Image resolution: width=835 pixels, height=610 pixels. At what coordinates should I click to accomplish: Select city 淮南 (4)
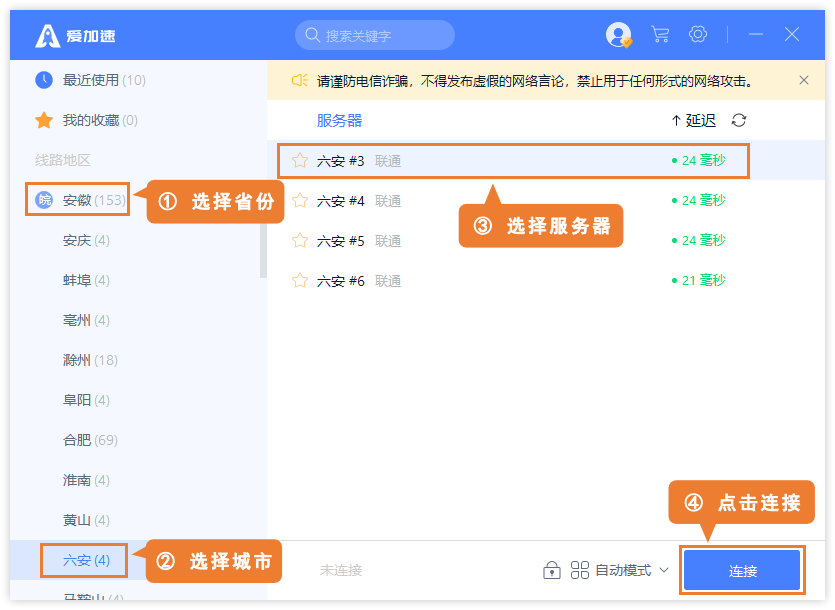click(x=86, y=480)
